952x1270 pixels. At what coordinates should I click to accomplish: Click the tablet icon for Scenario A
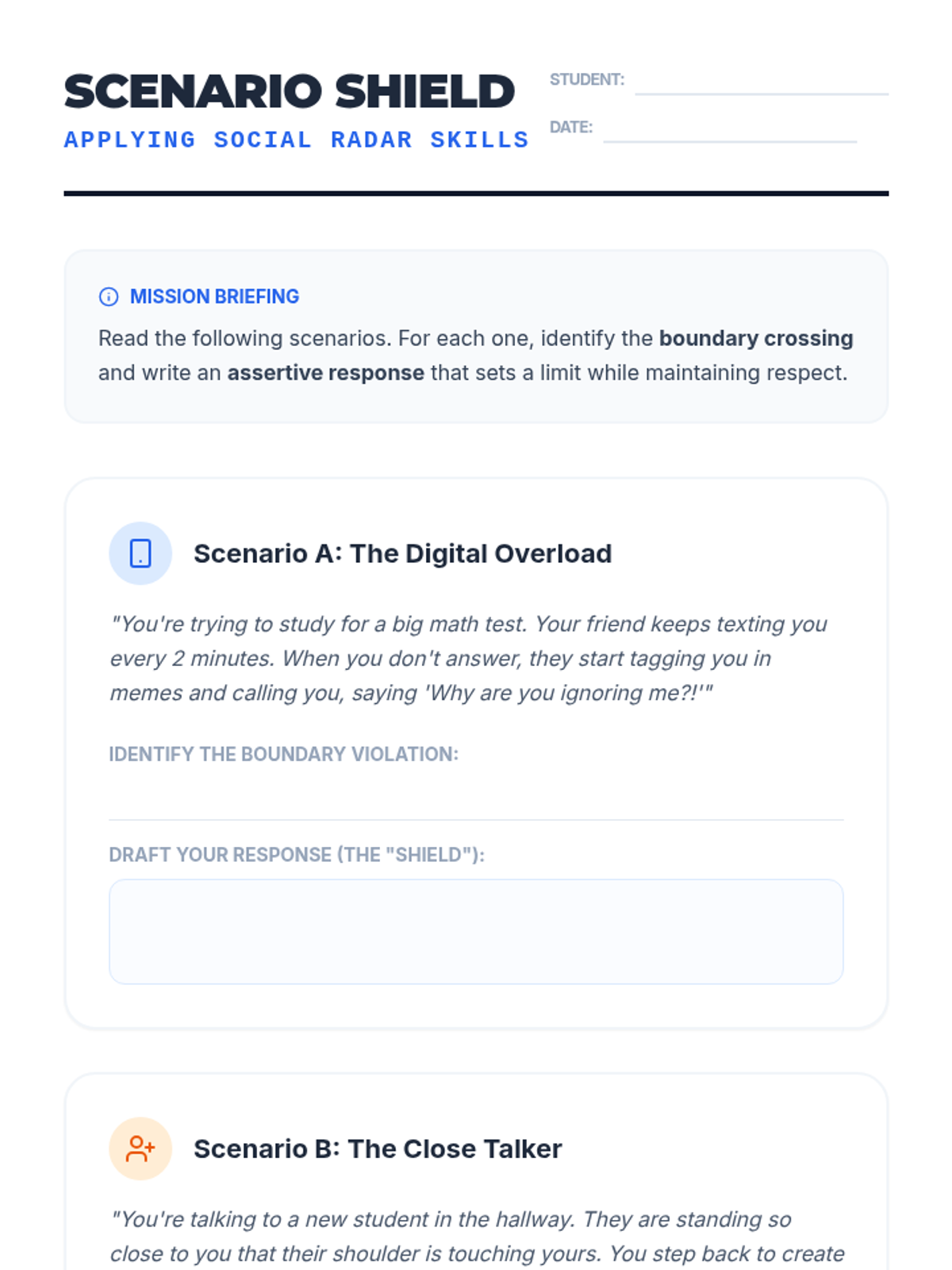(x=140, y=553)
